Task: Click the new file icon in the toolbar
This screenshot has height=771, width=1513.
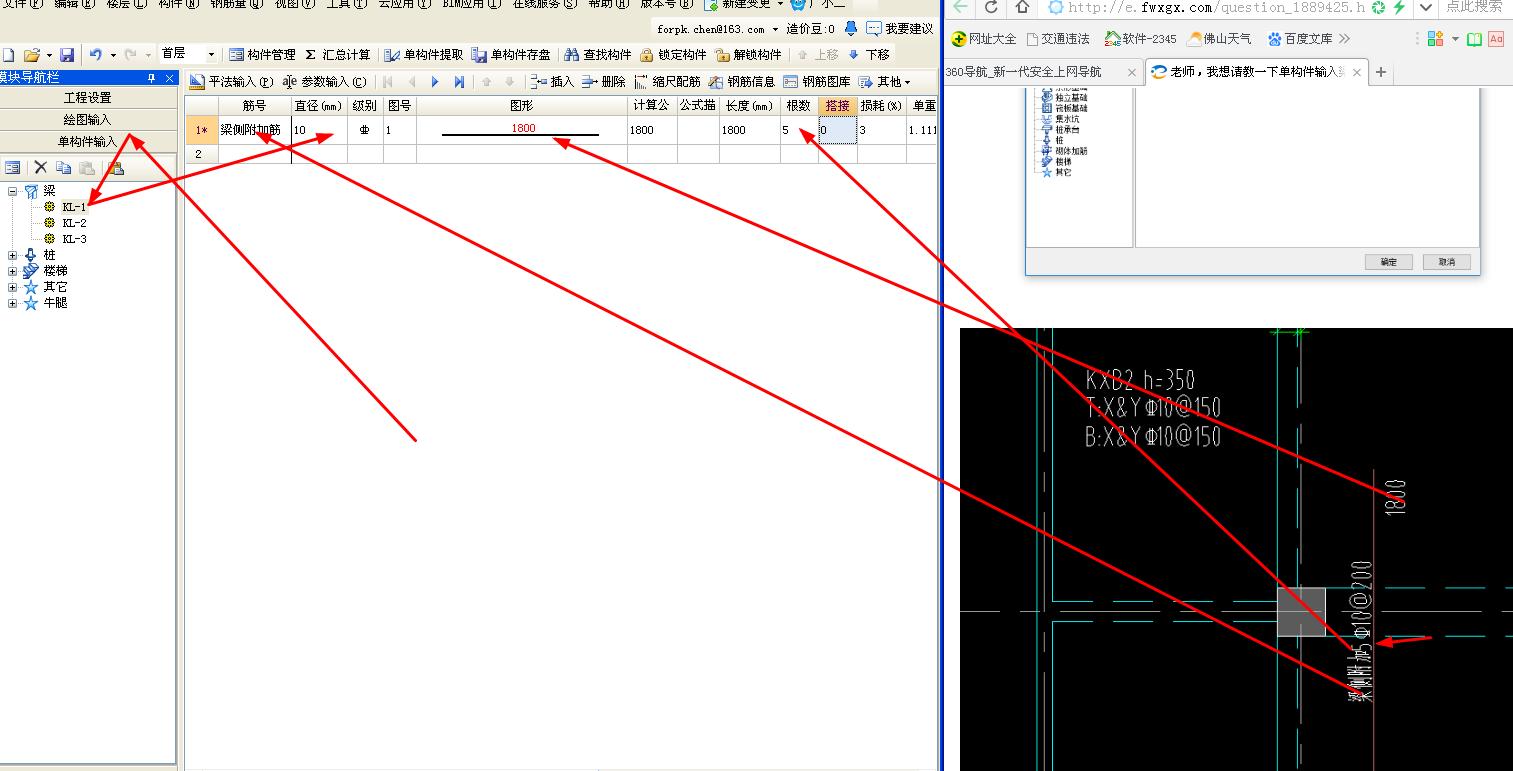Action: point(8,55)
